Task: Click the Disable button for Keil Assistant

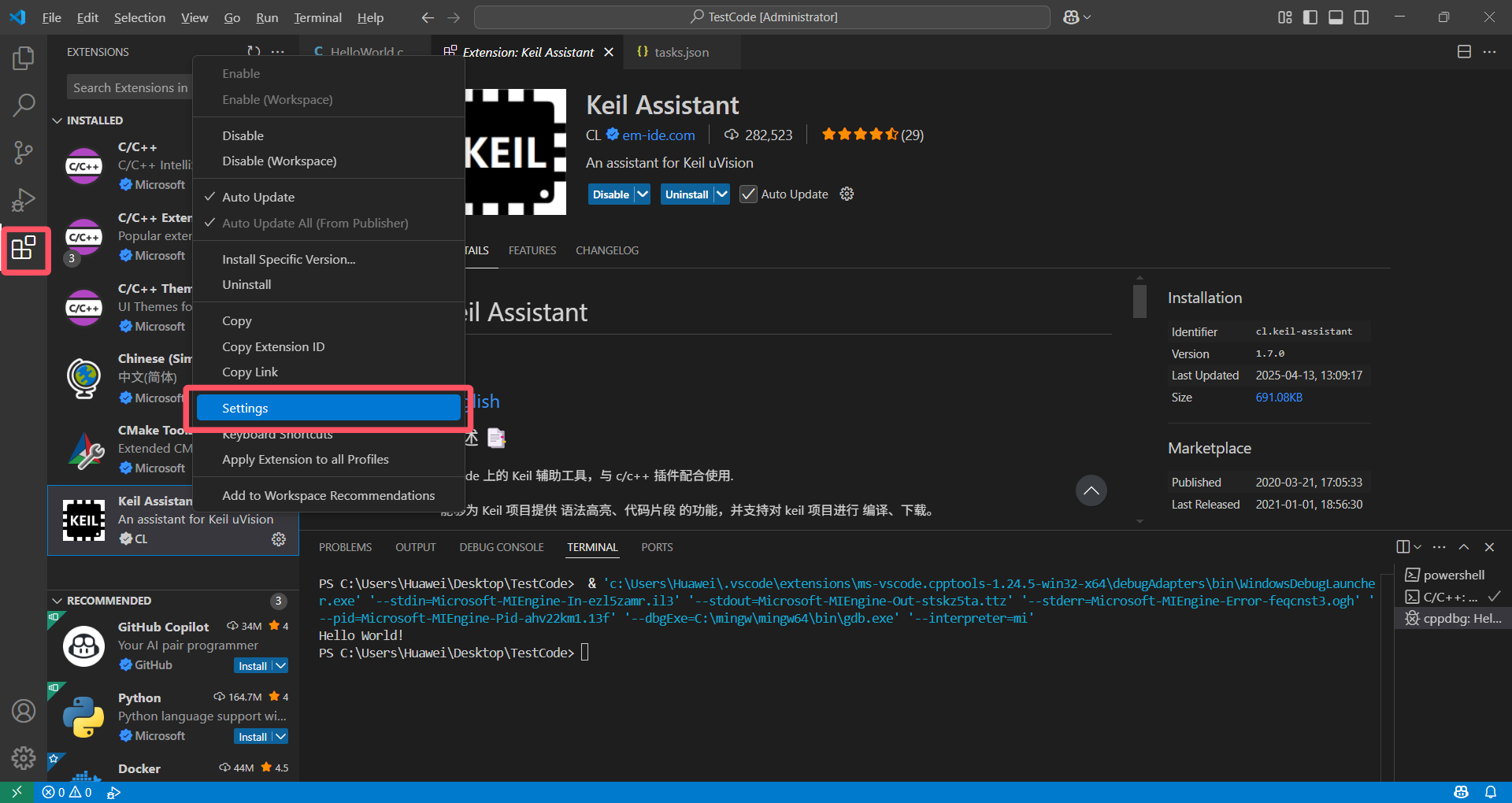Action: pyautogui.click(x=611, y=194)
